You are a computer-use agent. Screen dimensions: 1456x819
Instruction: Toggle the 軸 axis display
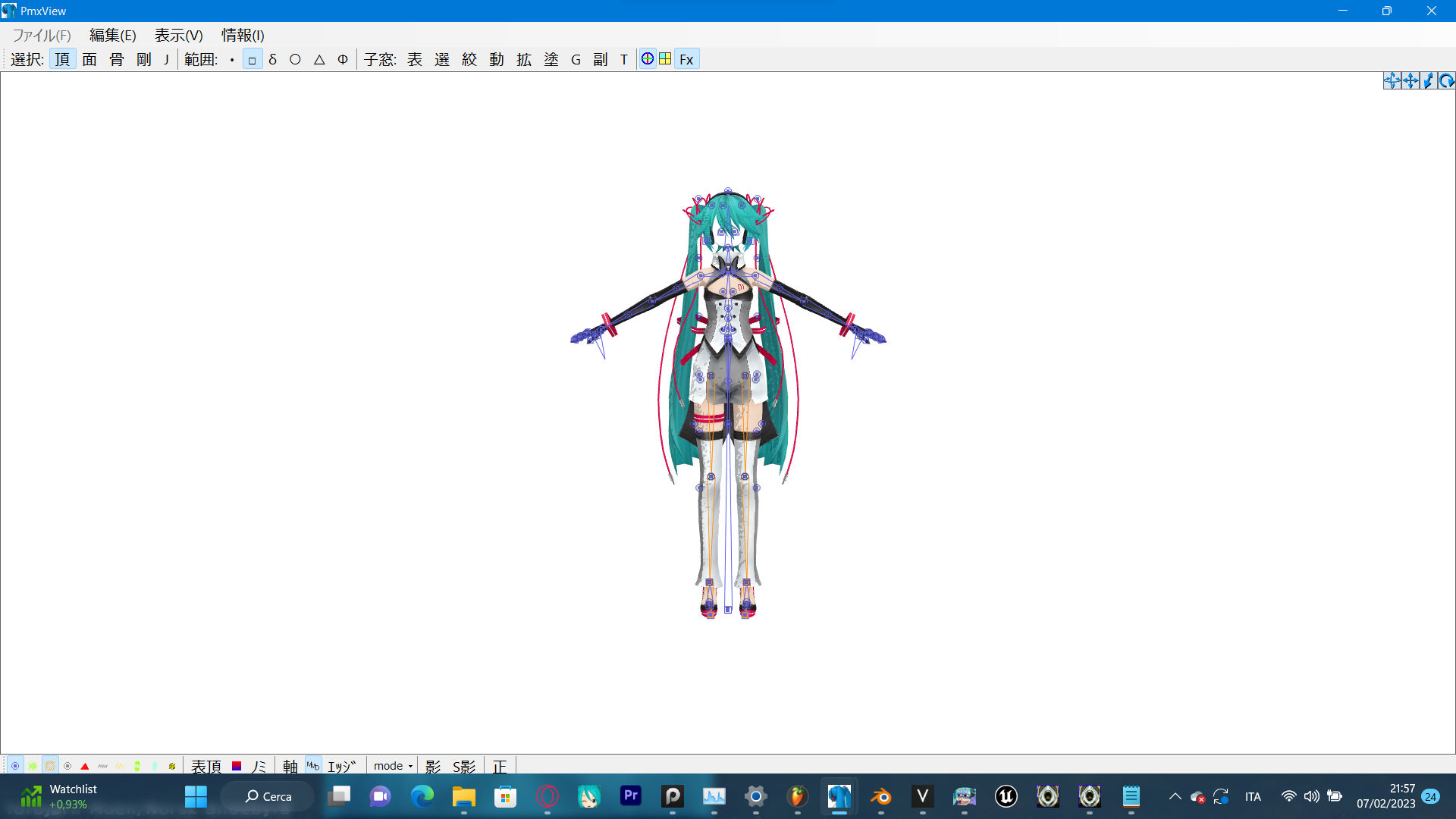coord(289,766)
